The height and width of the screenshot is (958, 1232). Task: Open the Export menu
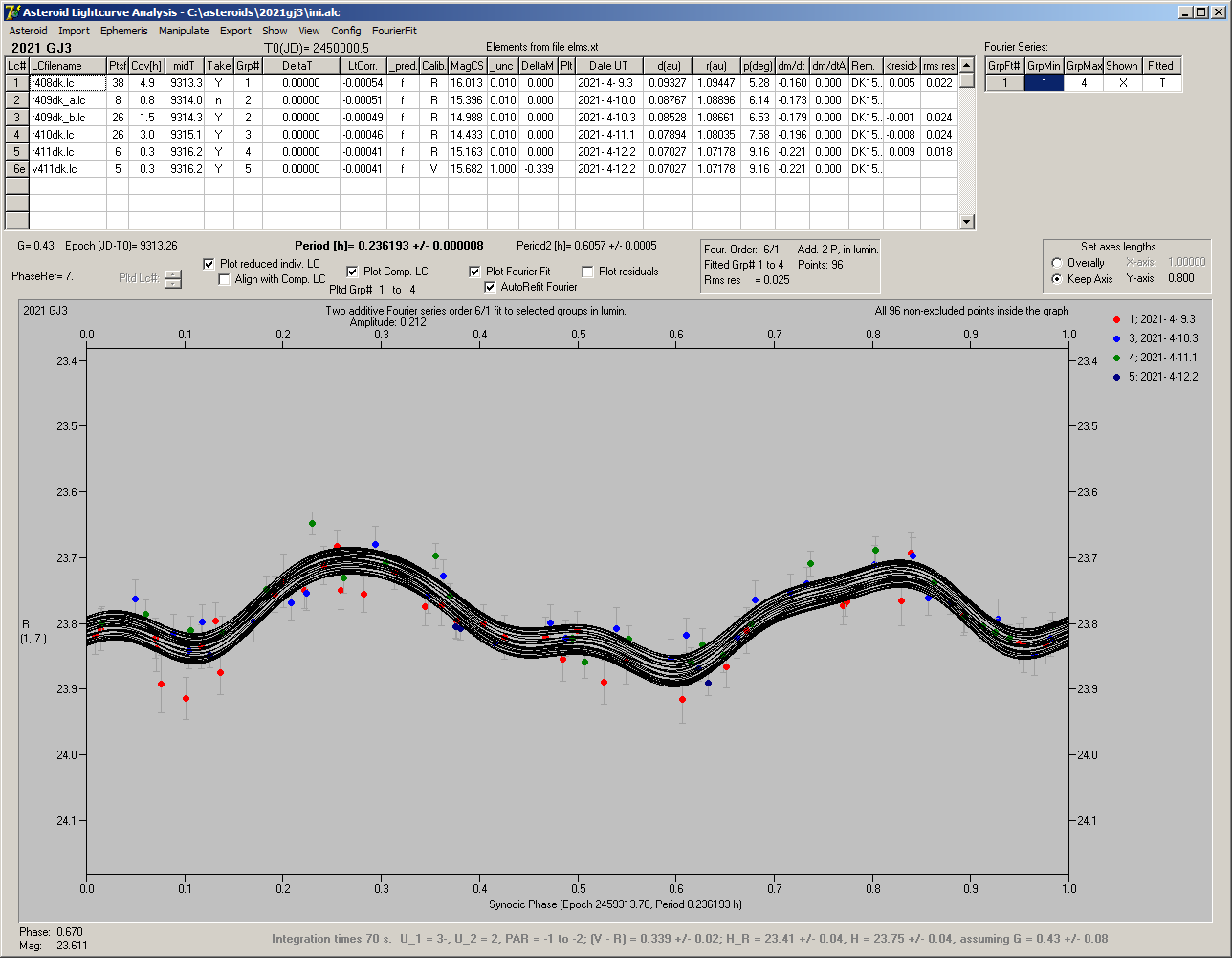click(235, 31)
